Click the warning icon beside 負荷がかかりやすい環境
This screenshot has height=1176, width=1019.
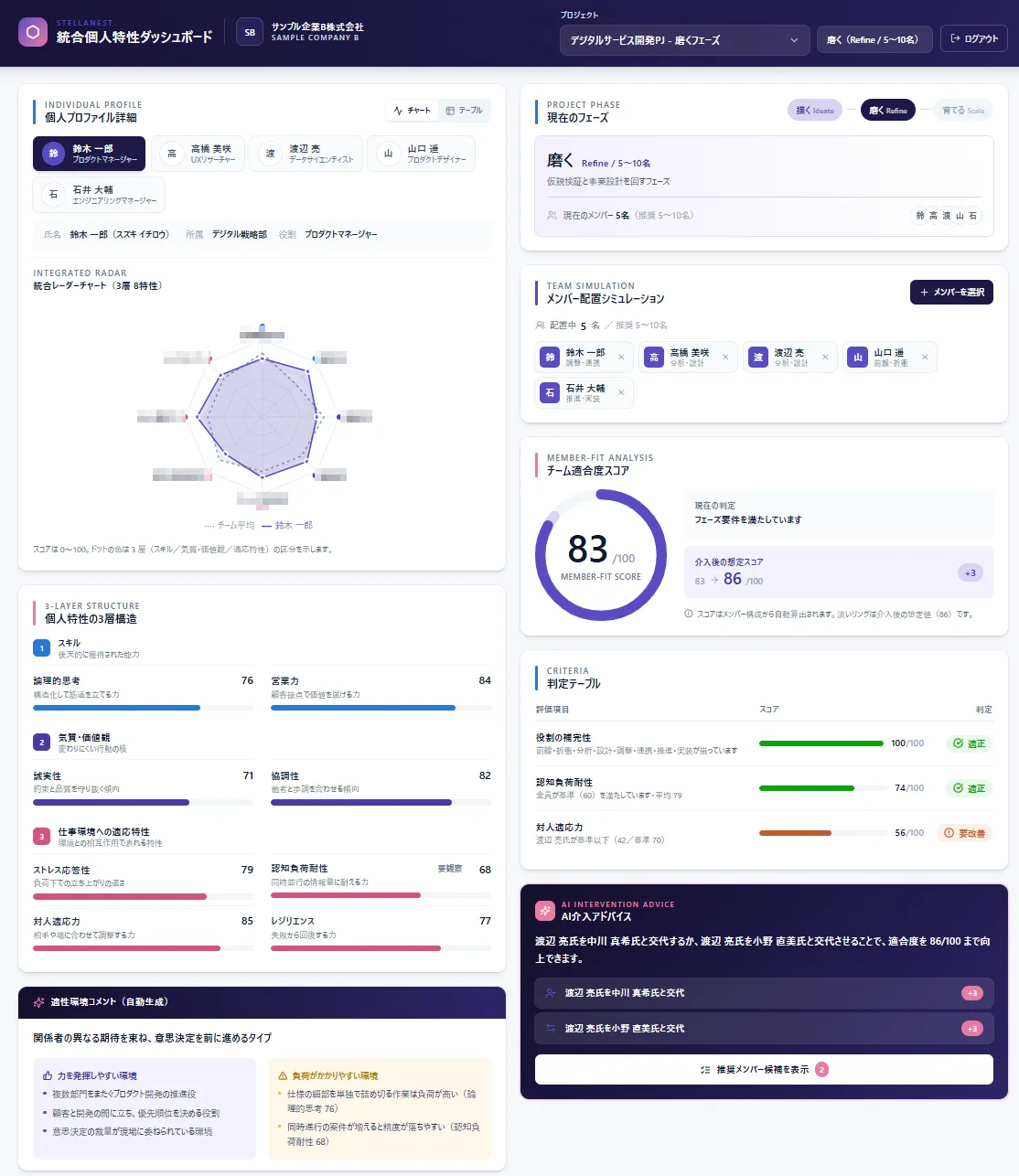284,1076
